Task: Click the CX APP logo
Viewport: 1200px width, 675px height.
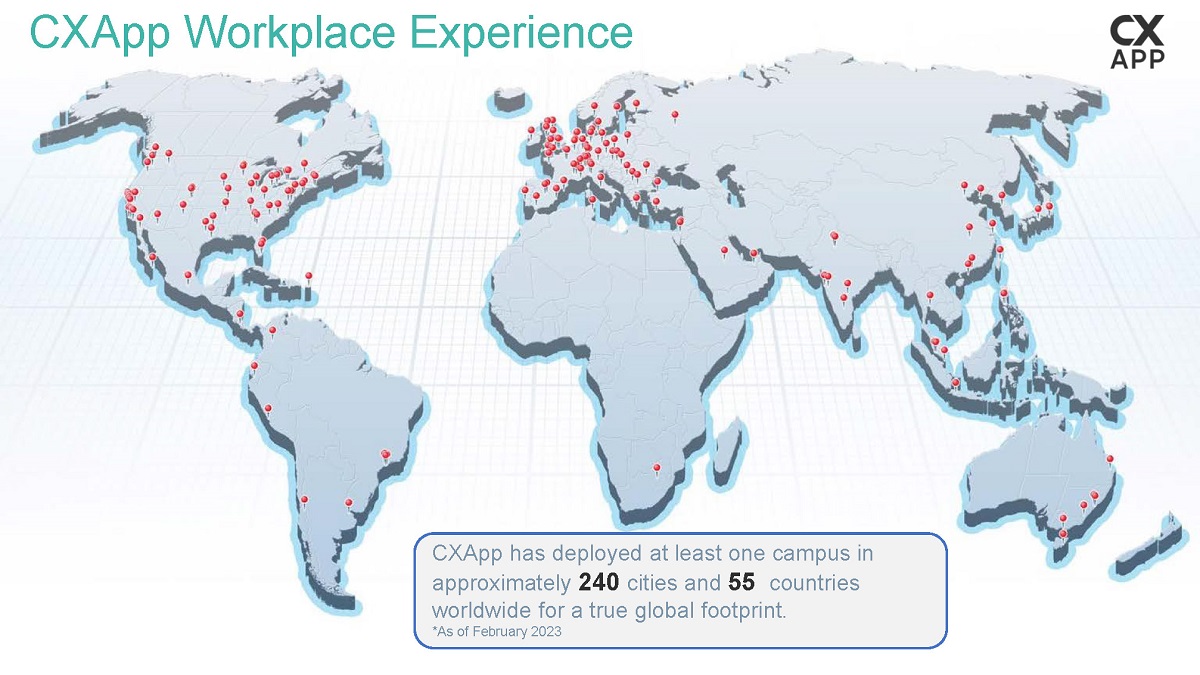Action: [x=1136, y=43]
